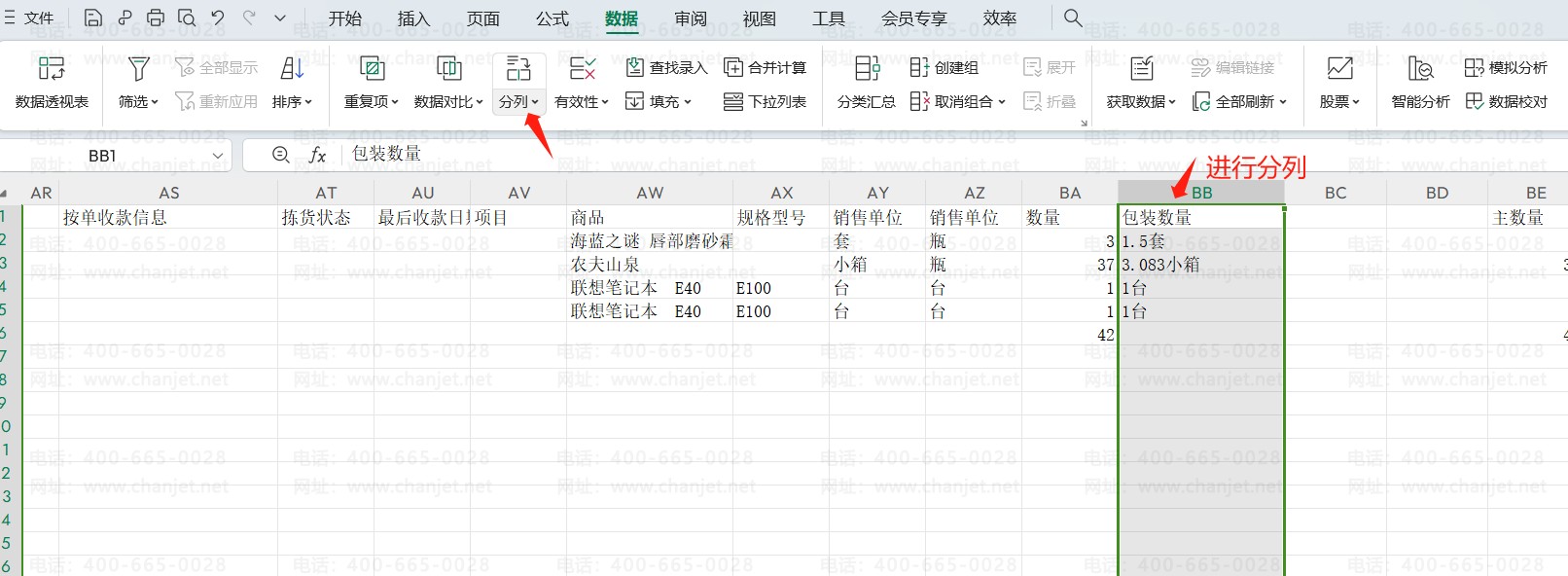
Task: Insert a 数据透视表 pivot table
Action: [x=52, y=83]
